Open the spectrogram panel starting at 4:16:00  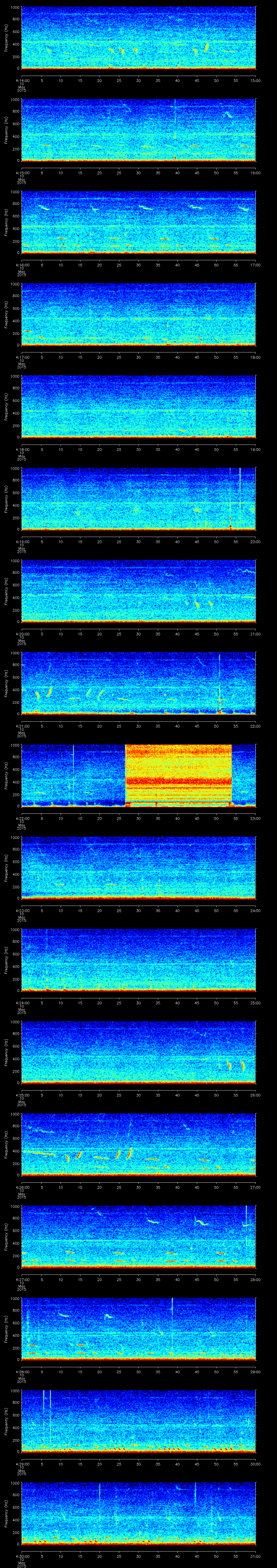[139, 222]
